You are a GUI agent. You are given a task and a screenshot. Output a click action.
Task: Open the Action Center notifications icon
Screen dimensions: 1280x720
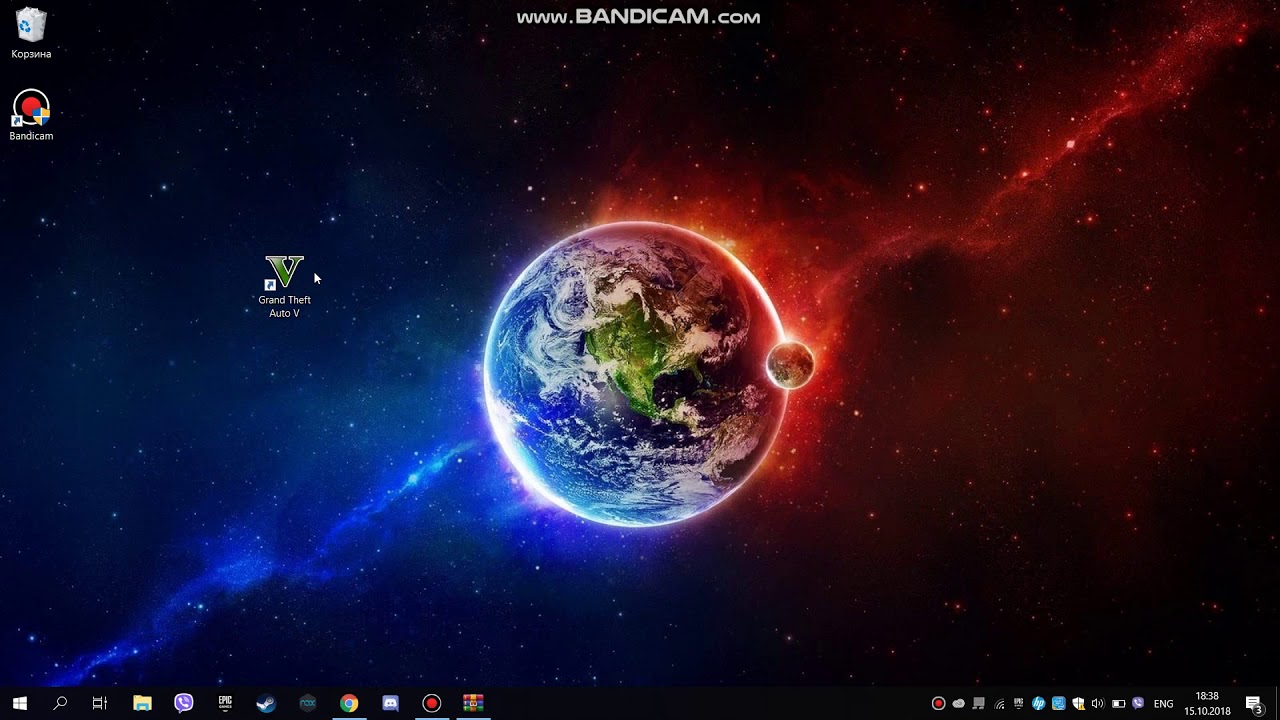click(x=1254, y=703)
